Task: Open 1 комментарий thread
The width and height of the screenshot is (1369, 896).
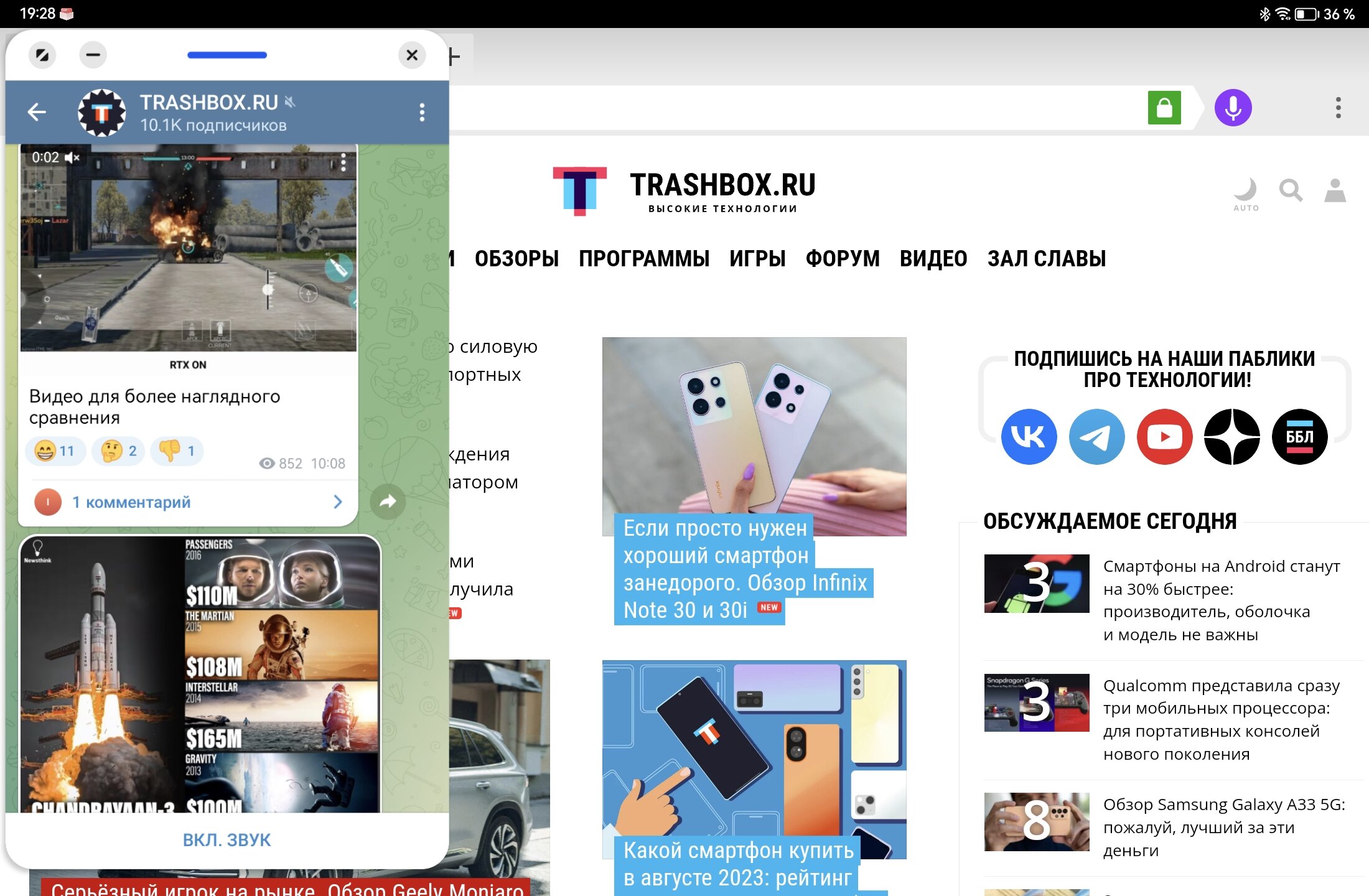Action: tap(188, 502)
